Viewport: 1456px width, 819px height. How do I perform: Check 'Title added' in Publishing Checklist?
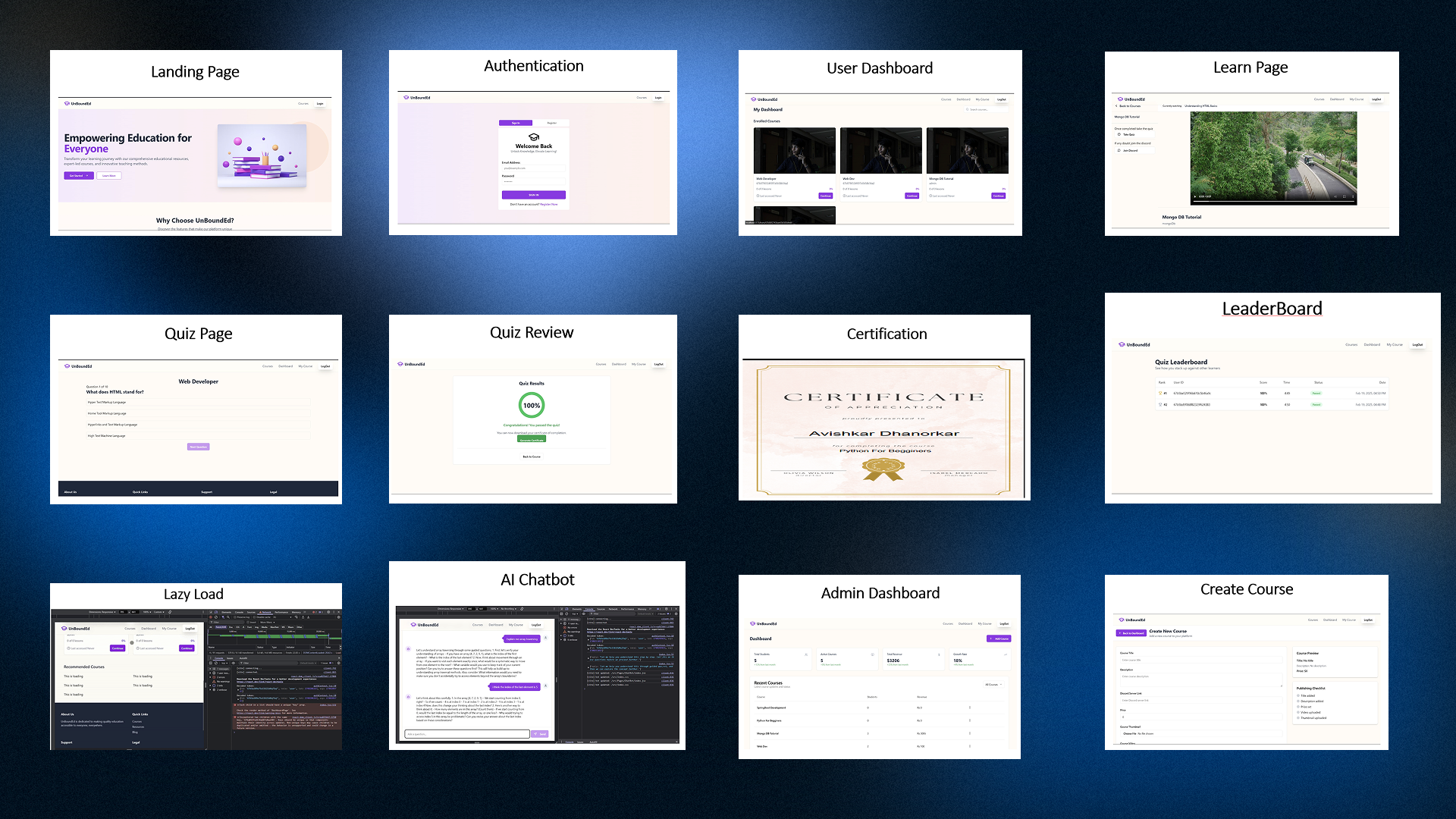[1298, 695]
